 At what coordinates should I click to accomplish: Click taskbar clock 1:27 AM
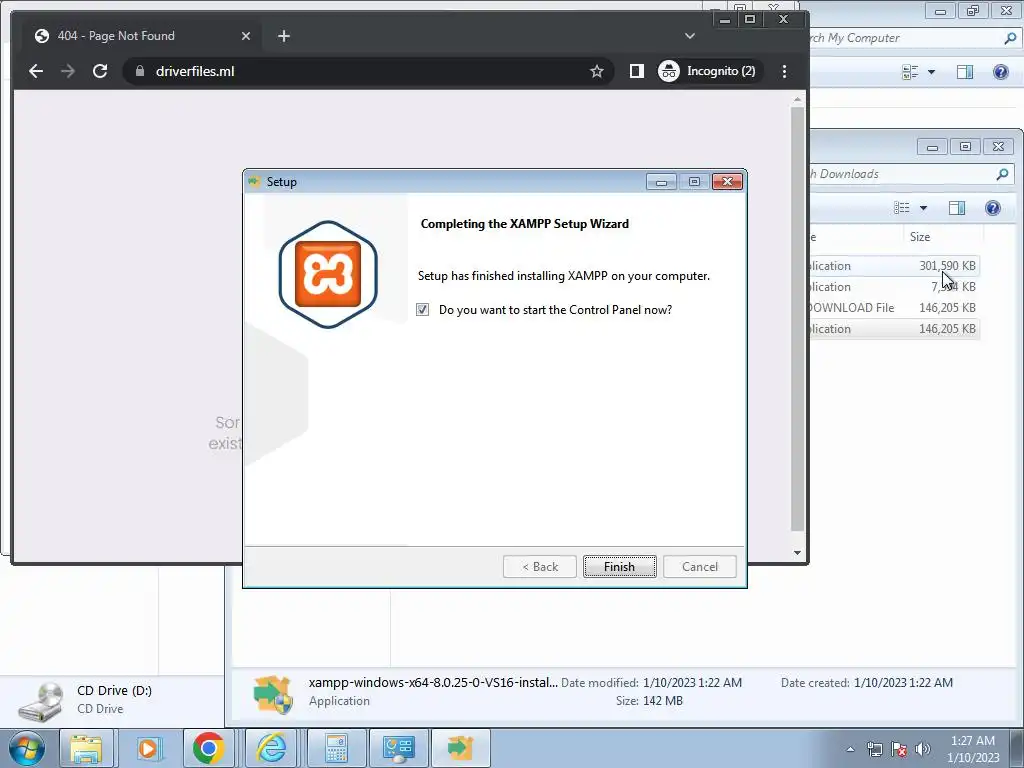[973, 749]
